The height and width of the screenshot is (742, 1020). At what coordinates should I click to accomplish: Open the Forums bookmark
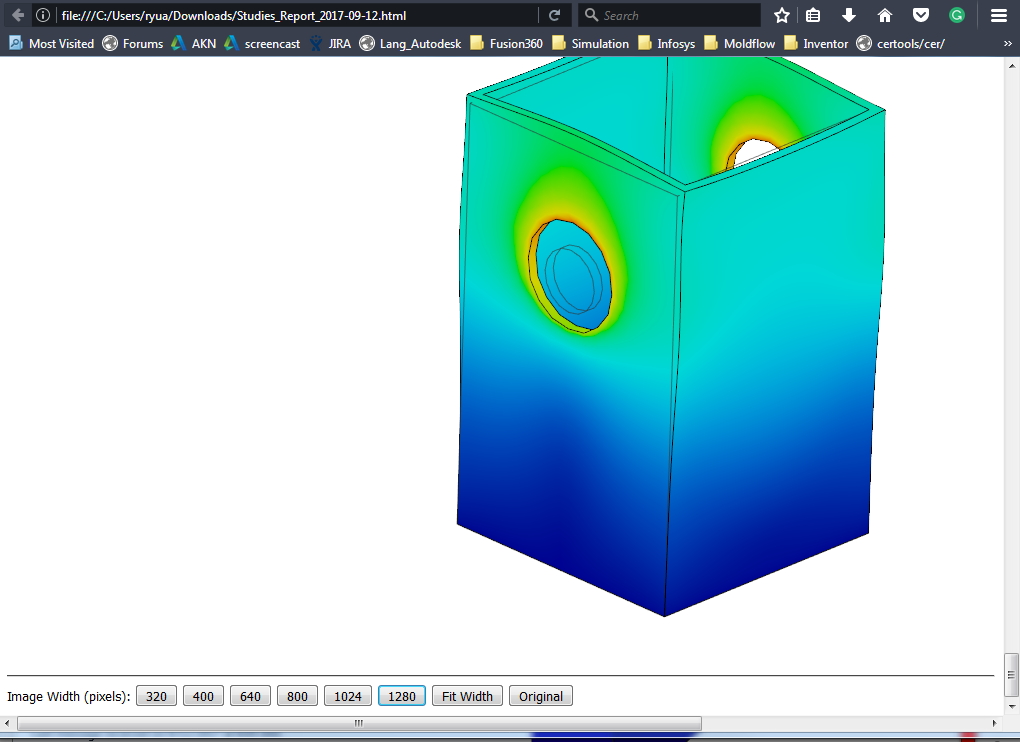point(133,44)
